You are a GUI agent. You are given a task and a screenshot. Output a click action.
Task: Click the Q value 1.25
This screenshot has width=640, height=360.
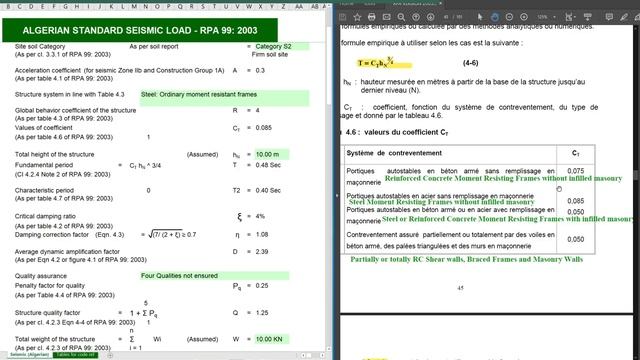pyautogui.click(x=262, y=313)
